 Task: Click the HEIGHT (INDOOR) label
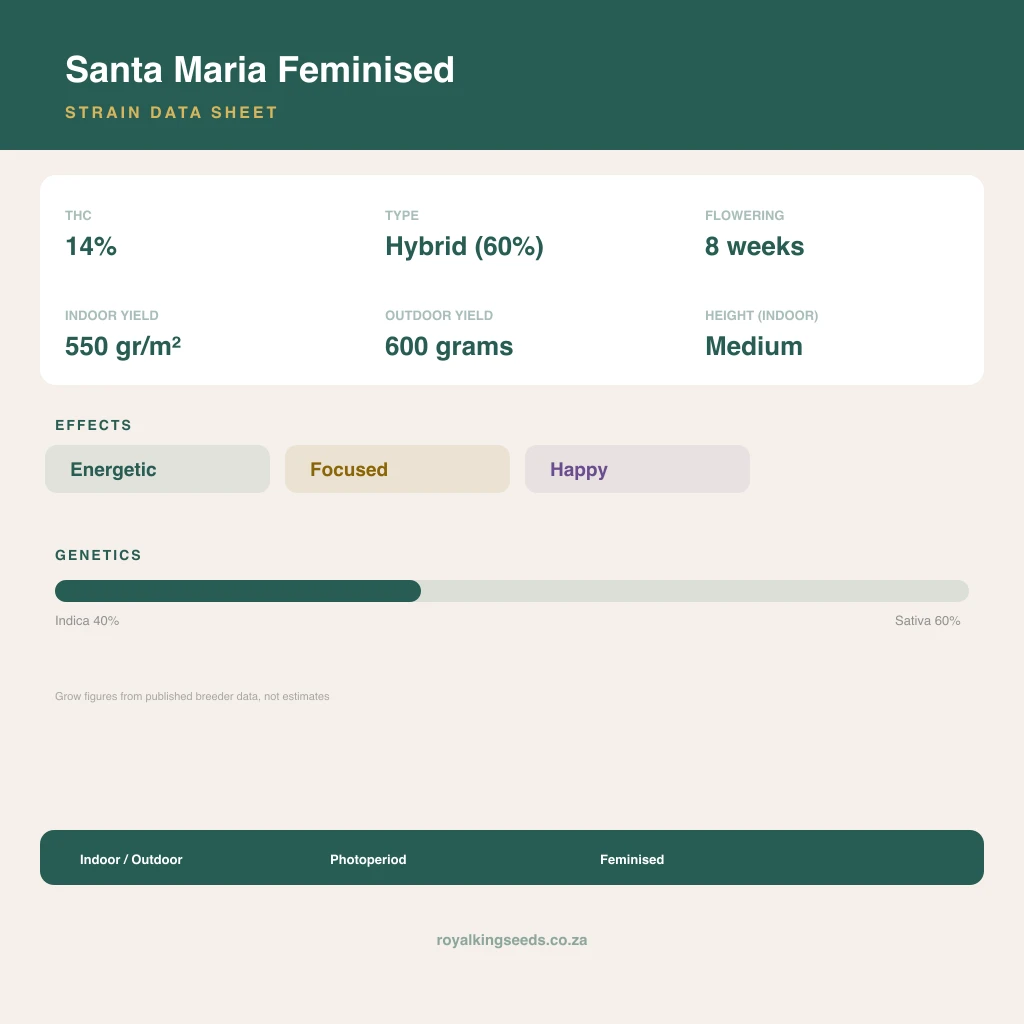click(x=761, y=315)
